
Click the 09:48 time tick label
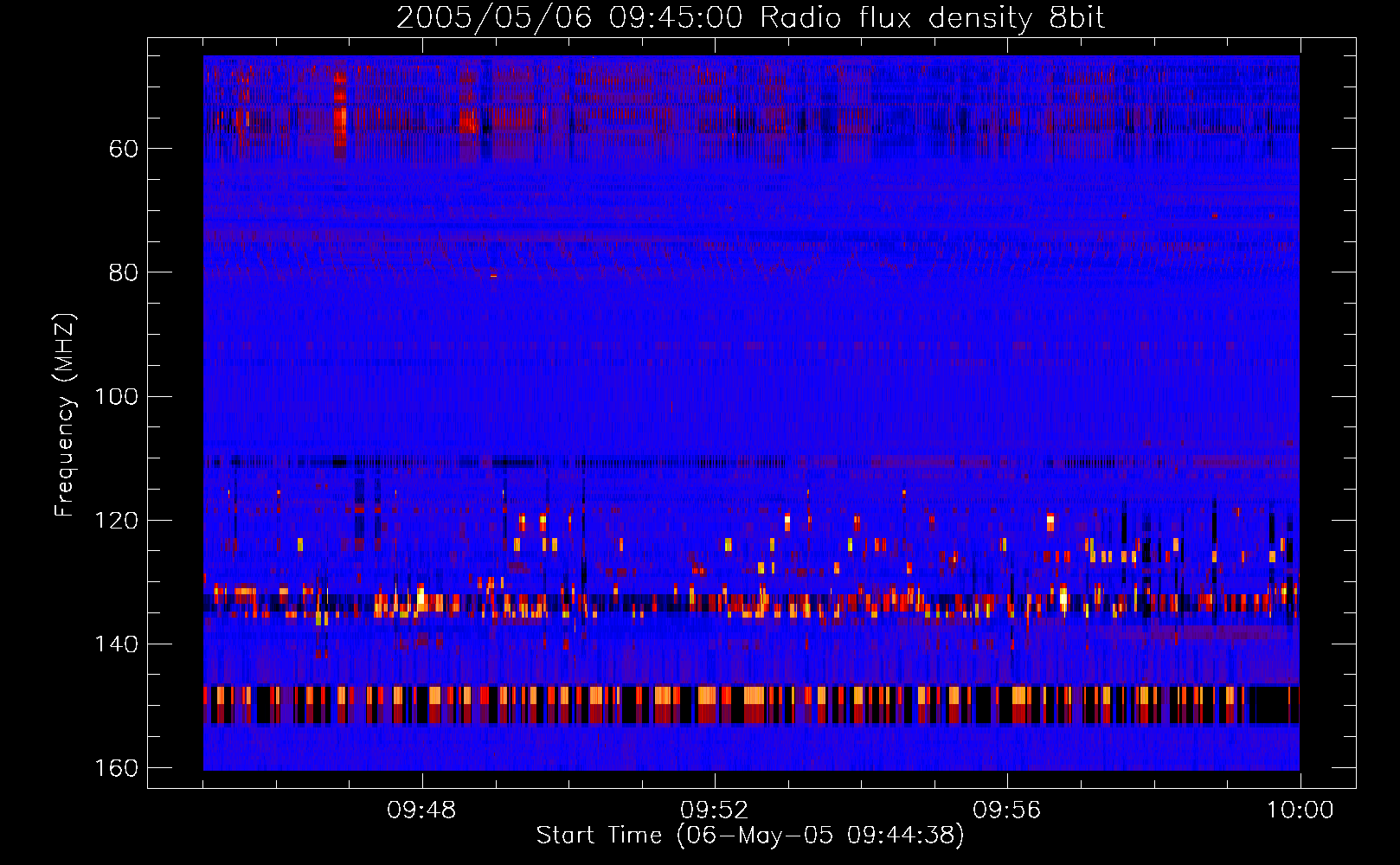(421, 811)
